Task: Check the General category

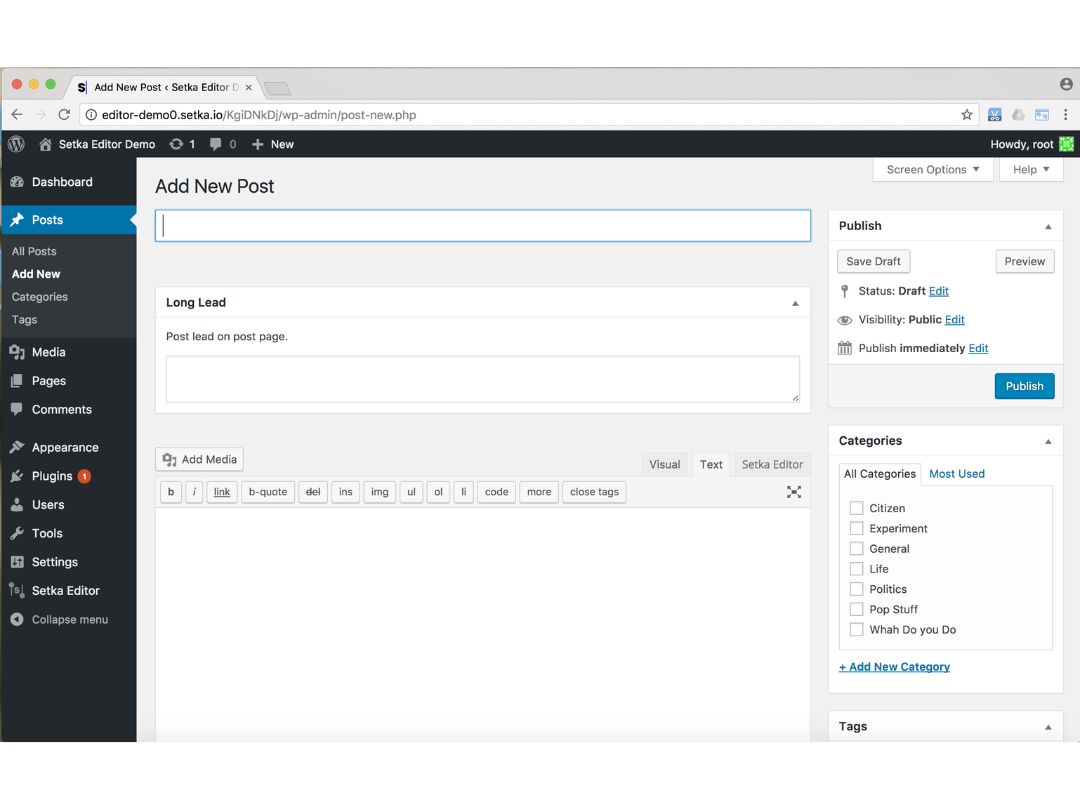Action: point(856,549)
